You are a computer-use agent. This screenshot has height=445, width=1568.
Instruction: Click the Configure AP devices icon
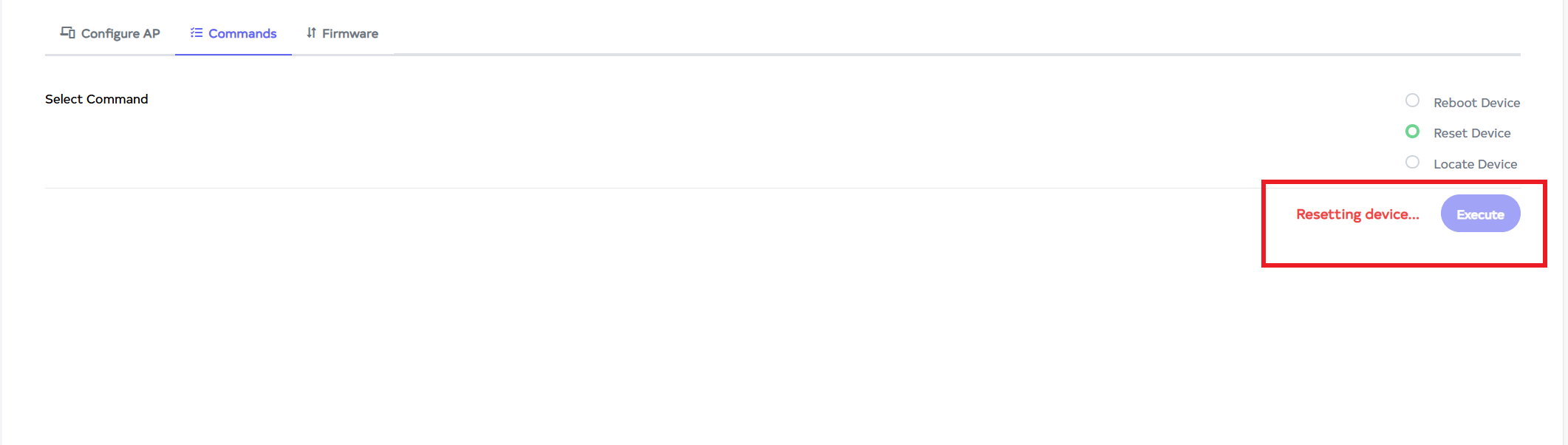pyautogui.click(x=67, y=33)
